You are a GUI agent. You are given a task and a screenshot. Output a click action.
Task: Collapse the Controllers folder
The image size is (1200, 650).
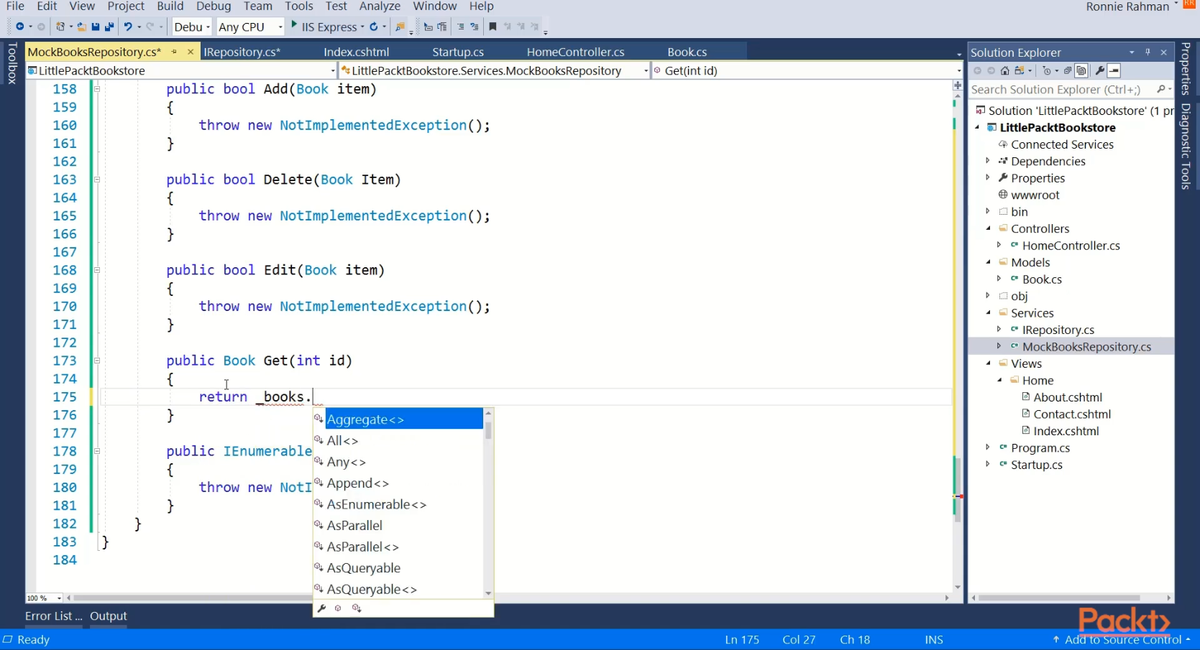[988, 229]
